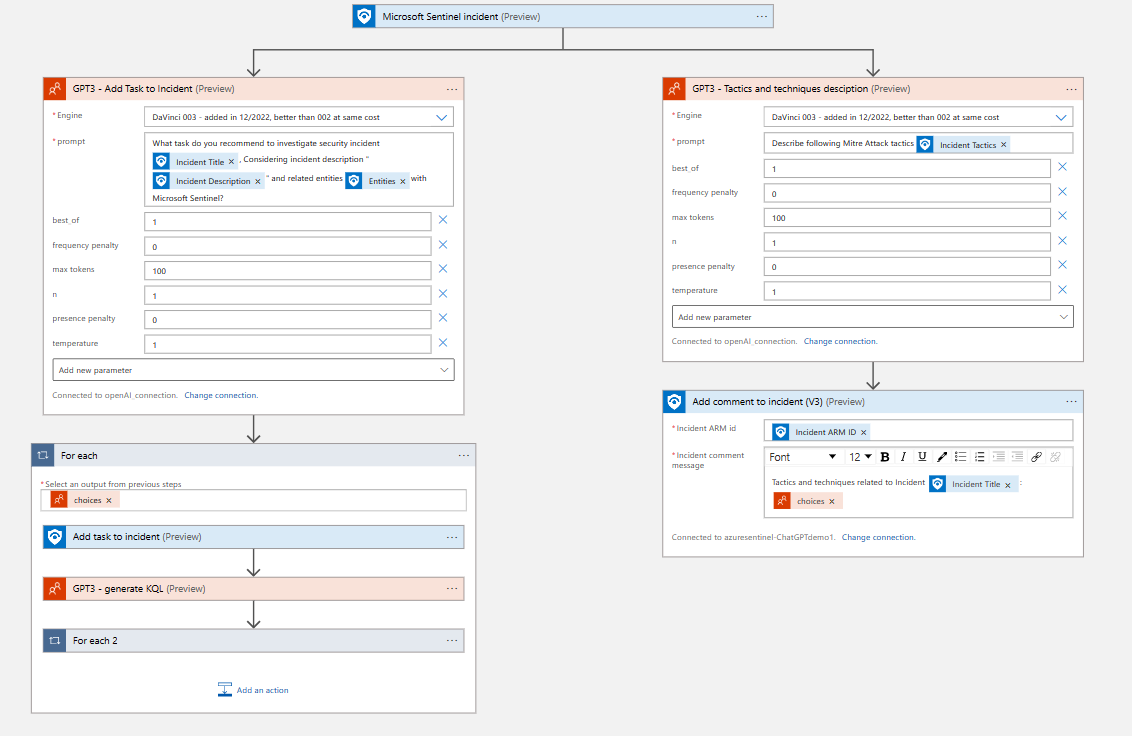Open ellipsis menu of Add comment to incident
This screenshot has width=1132, height=736.
[1071, 402]
